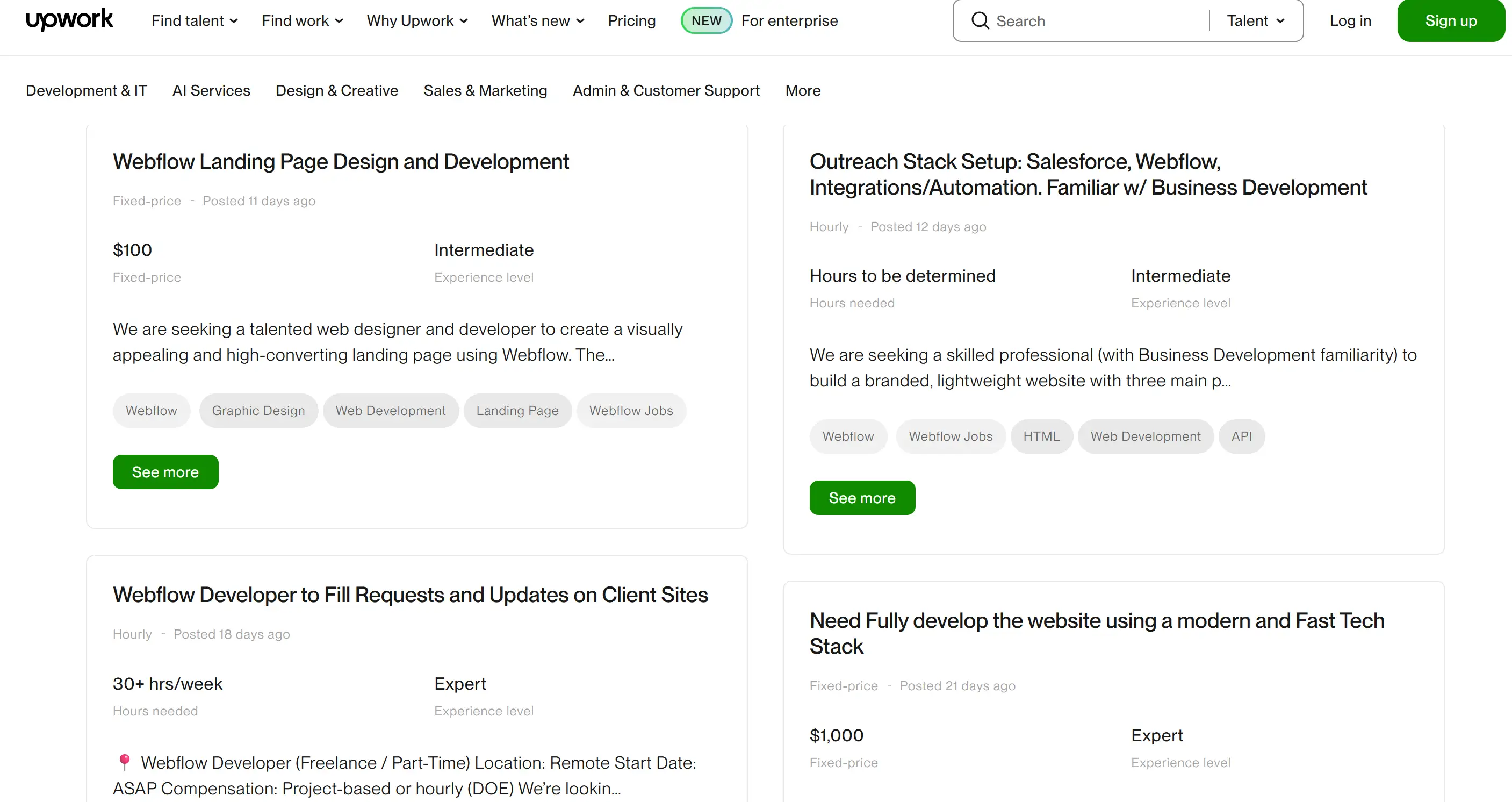This screenshot has height=802, width=1512.
Task: Click the 'Posted 11 days ago' text
Action: tap(259, 201)
